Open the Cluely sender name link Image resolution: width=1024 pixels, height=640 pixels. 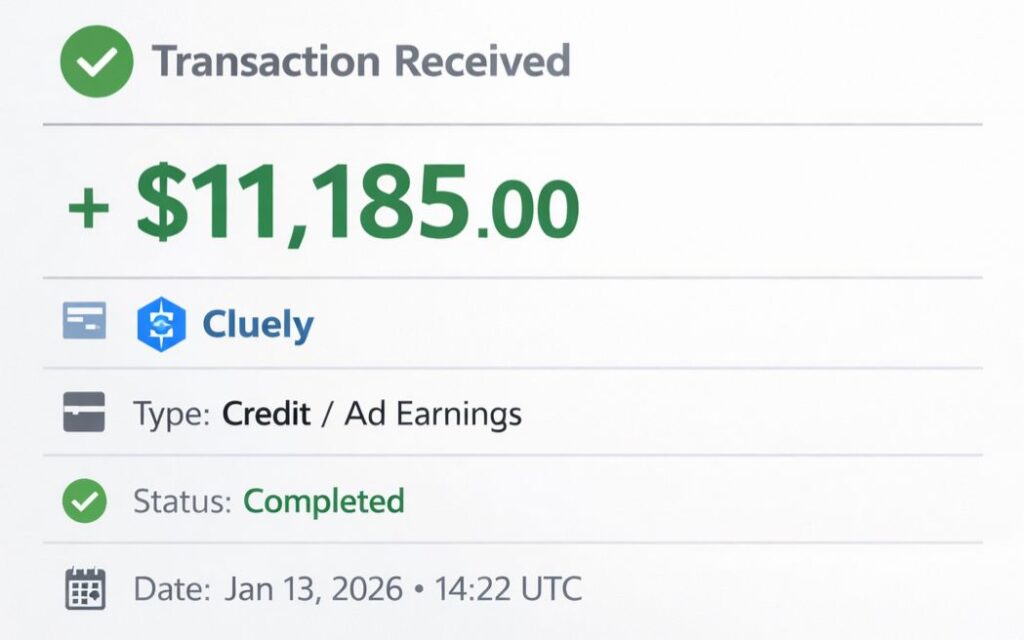pos(258,324)
